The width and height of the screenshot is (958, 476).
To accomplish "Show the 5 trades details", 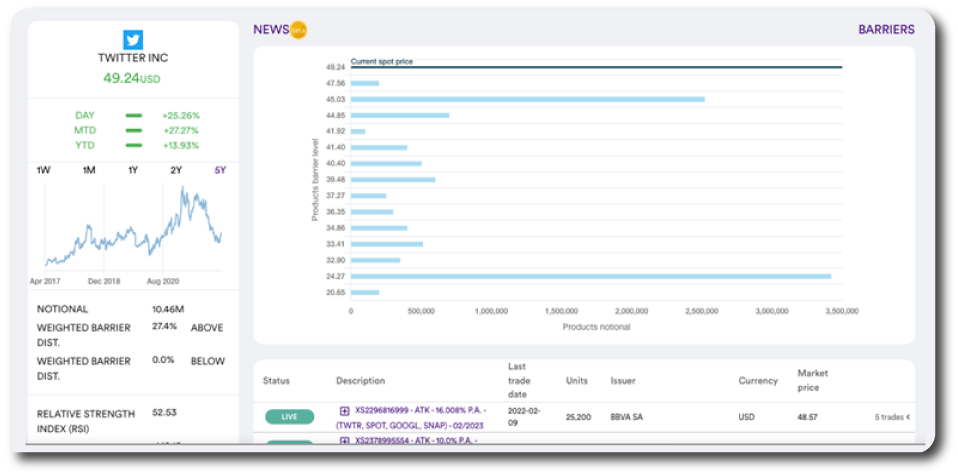I will point(892,417).
